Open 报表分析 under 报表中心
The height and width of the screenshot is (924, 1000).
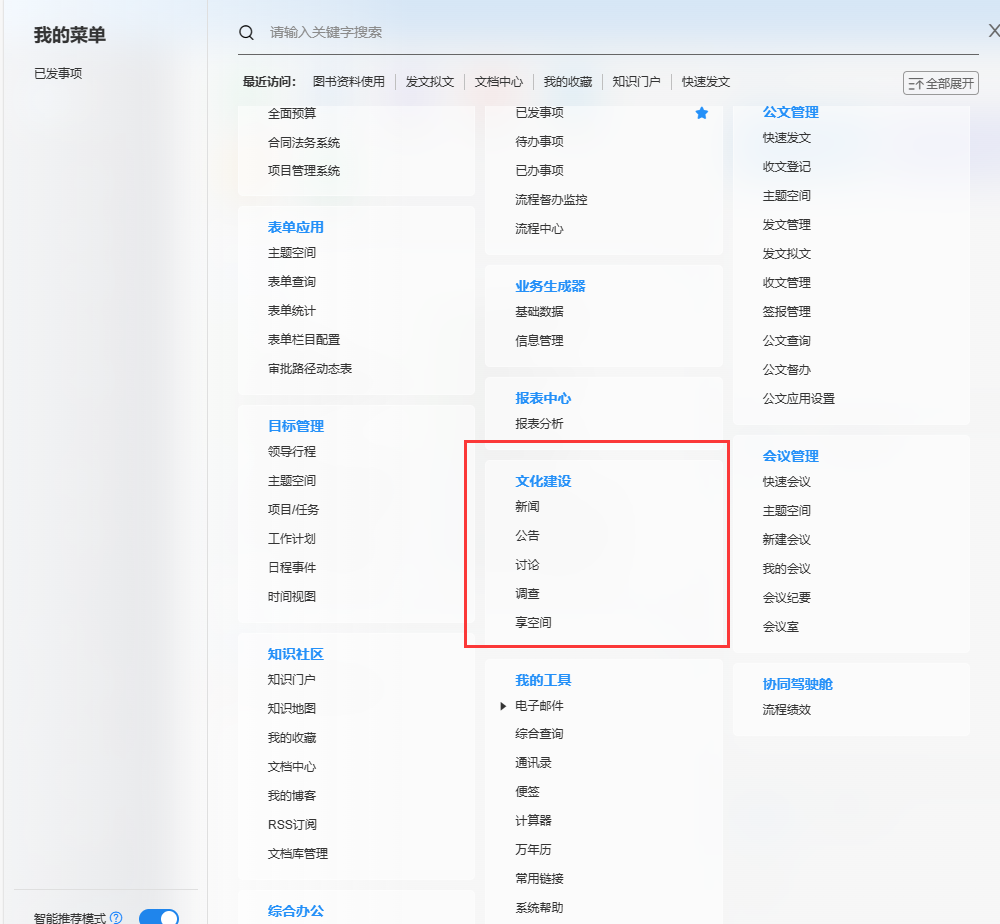click(x=539, y=424)
